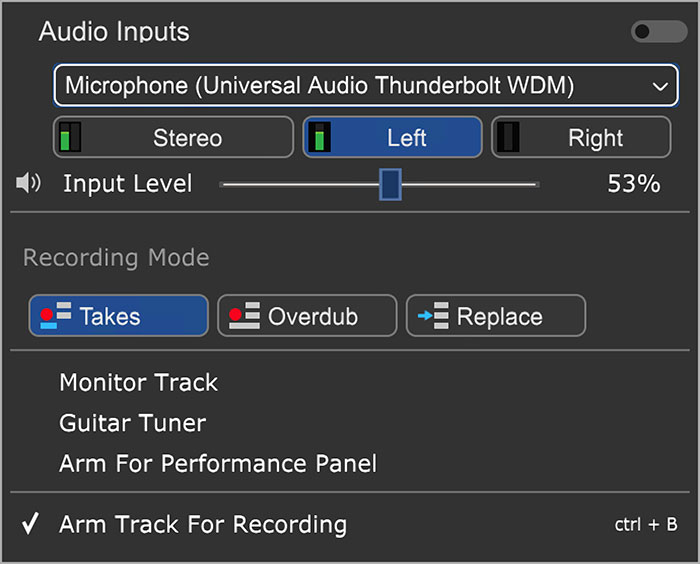The image size is (700, 564).
Task: Click the Left channel level meter icon
Action: click(x=320, y=137)
